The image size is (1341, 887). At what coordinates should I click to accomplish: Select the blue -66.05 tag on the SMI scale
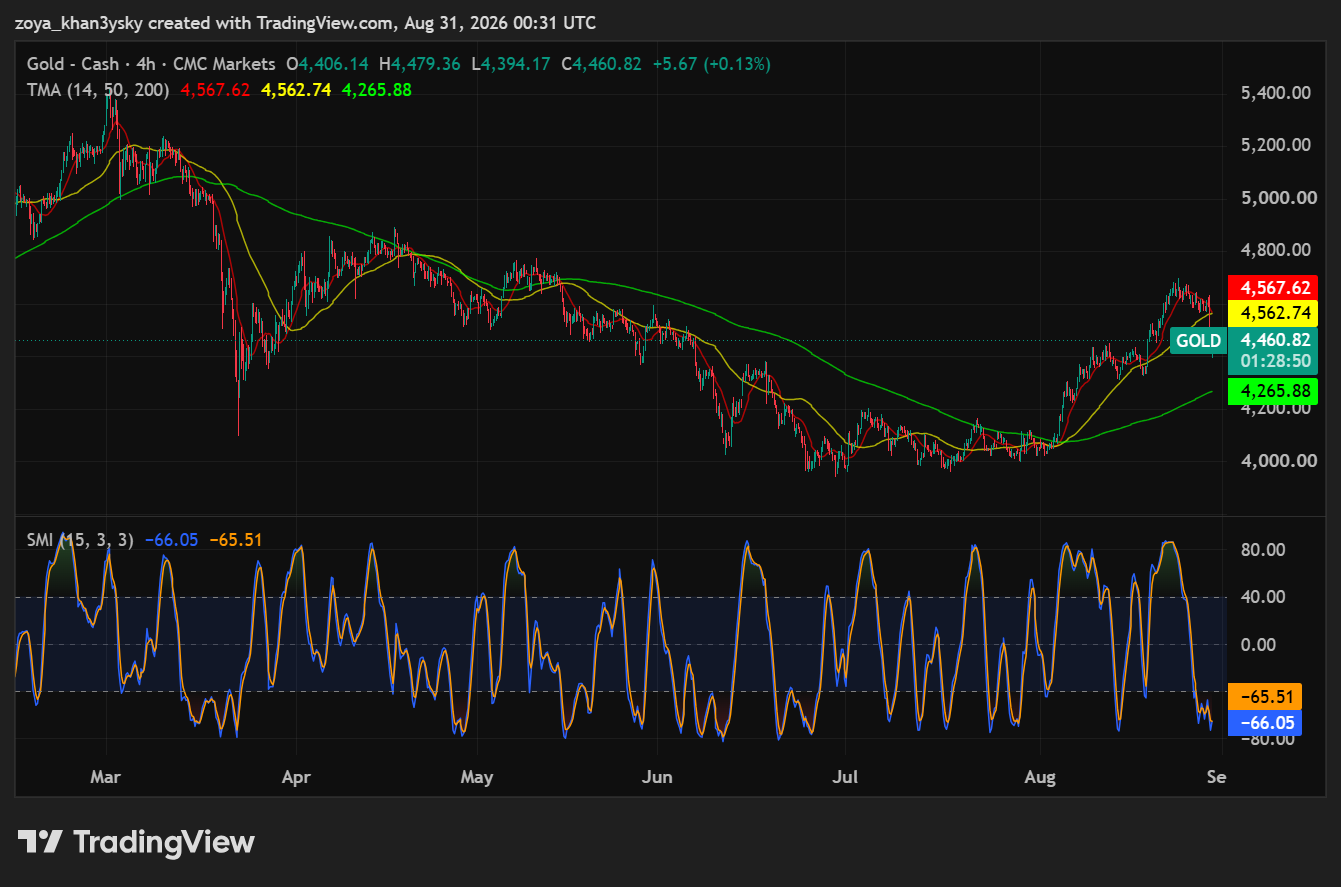point(1264,723)
